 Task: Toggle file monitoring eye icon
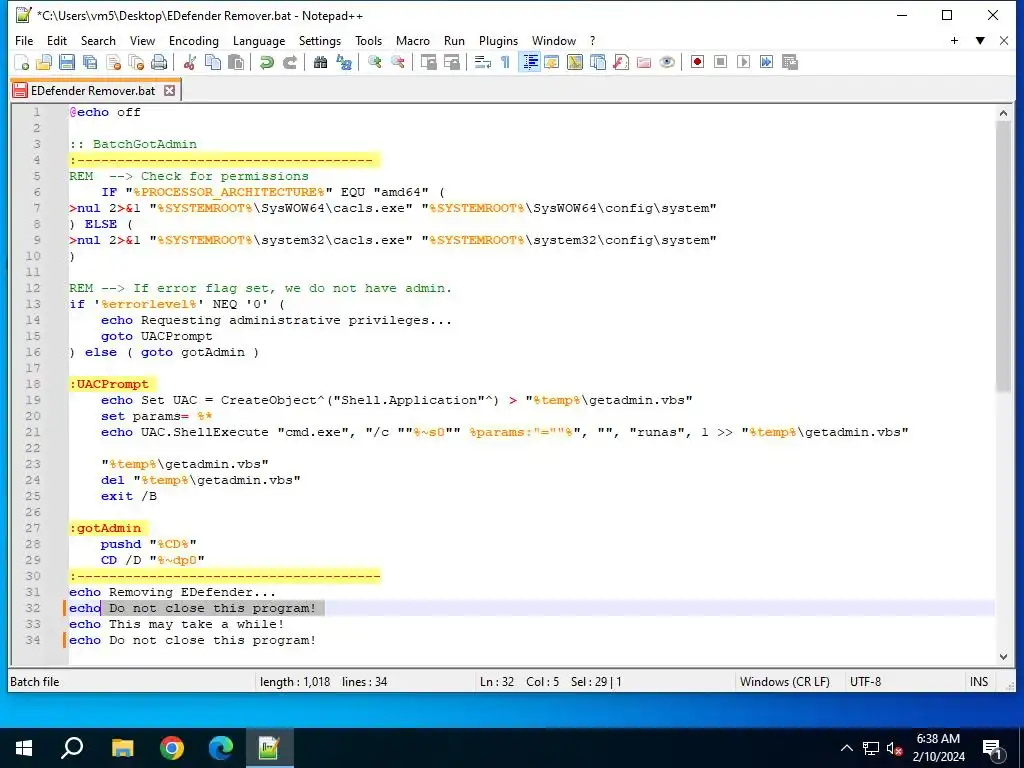[667, 62]
